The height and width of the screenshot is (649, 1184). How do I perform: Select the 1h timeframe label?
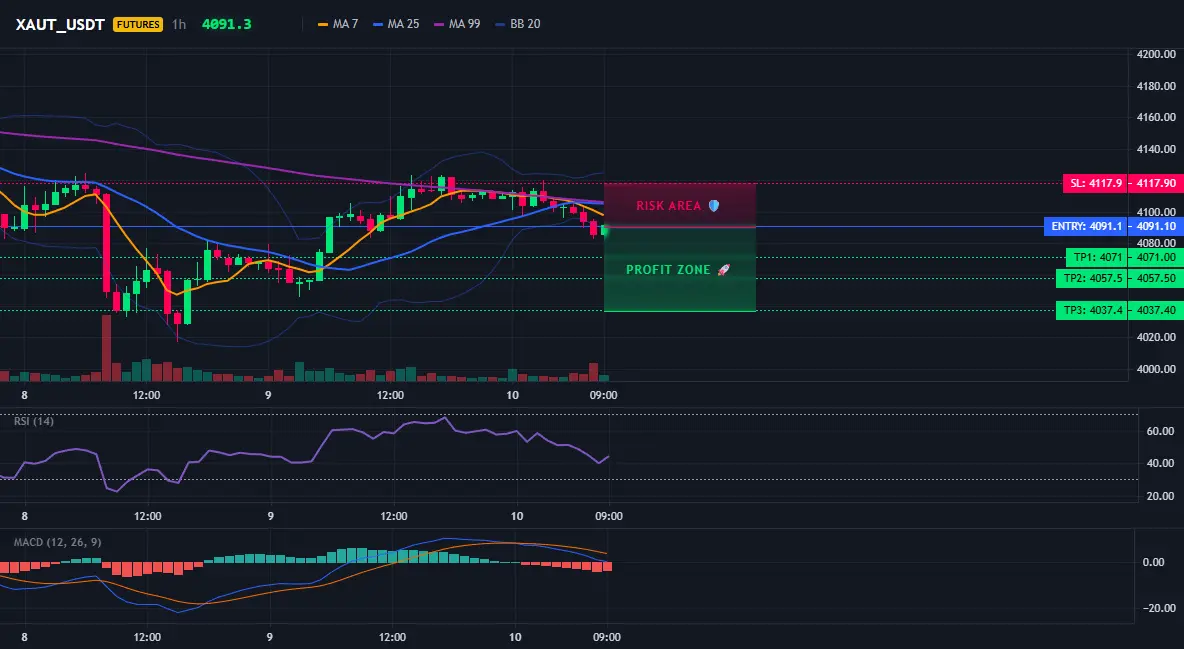(179, 24)
